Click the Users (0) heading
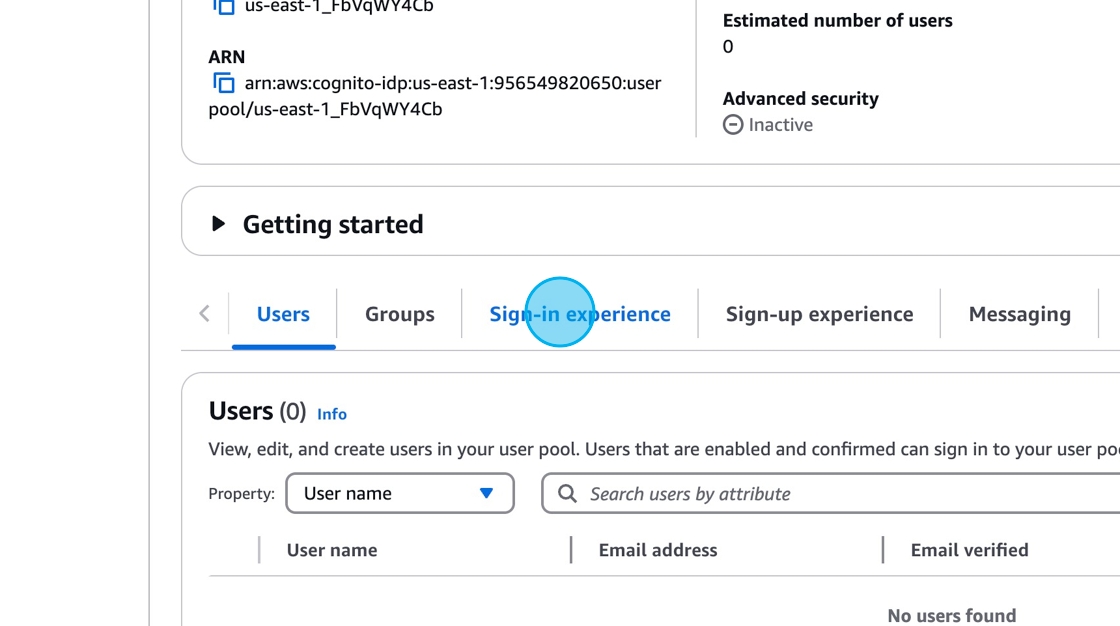The image size is (1120, 626). pos(257,411)
